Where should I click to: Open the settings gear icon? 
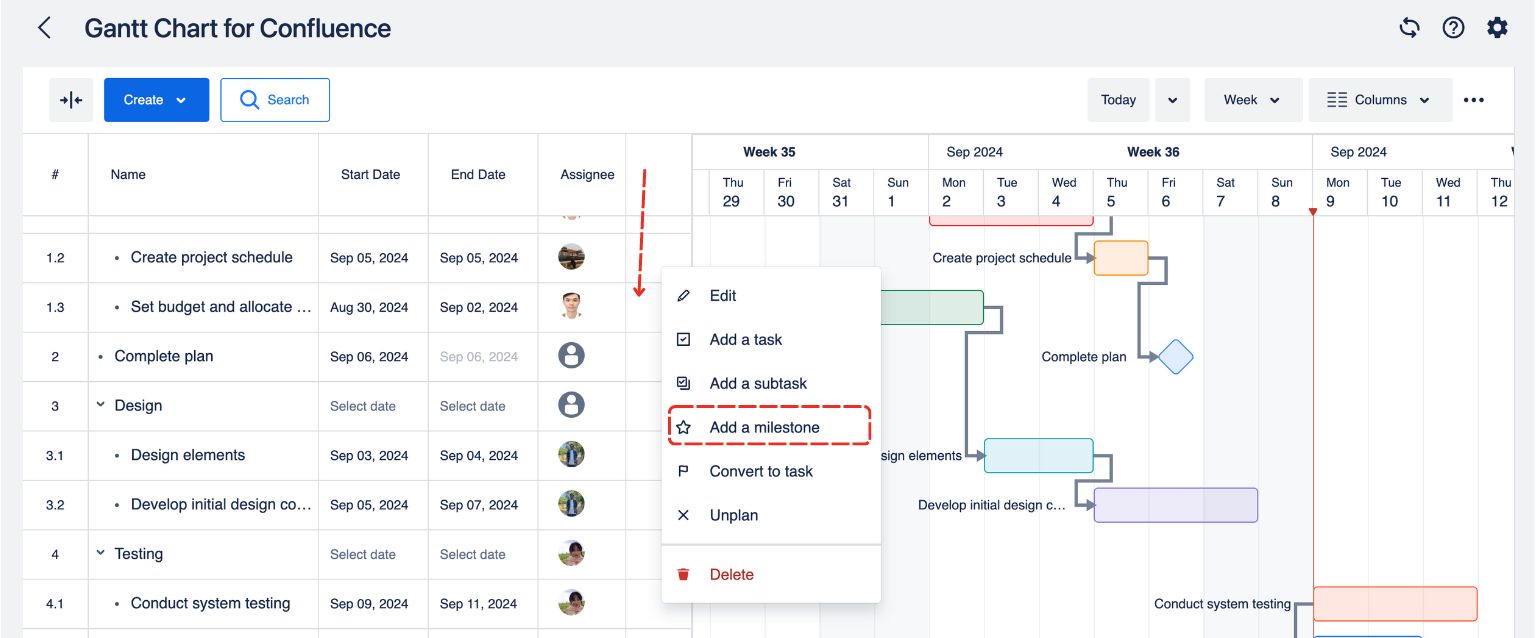[1497, 28]
